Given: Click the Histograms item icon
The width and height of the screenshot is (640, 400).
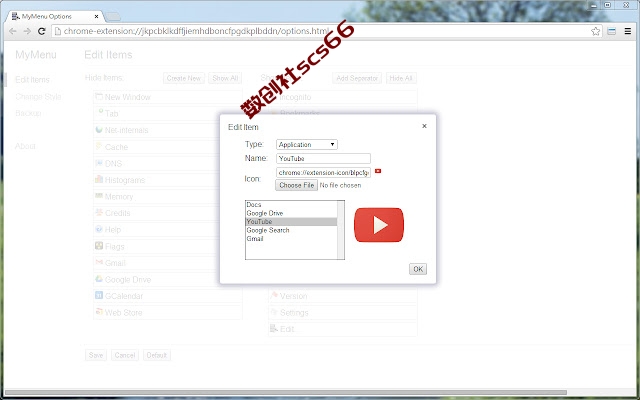Looking at the screenshot, I should 99,179.
